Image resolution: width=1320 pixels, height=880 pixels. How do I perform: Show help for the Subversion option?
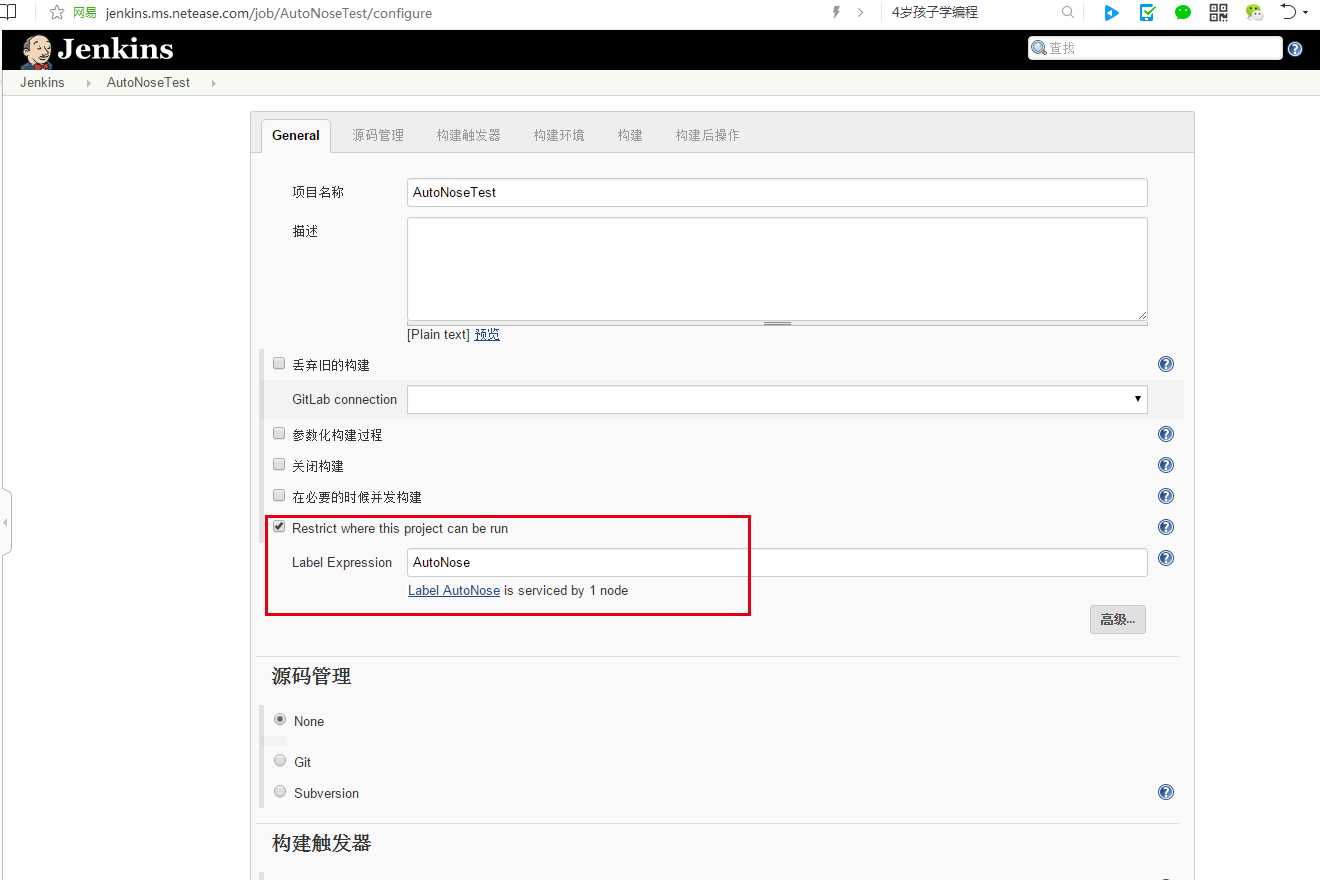(1166, 792)
